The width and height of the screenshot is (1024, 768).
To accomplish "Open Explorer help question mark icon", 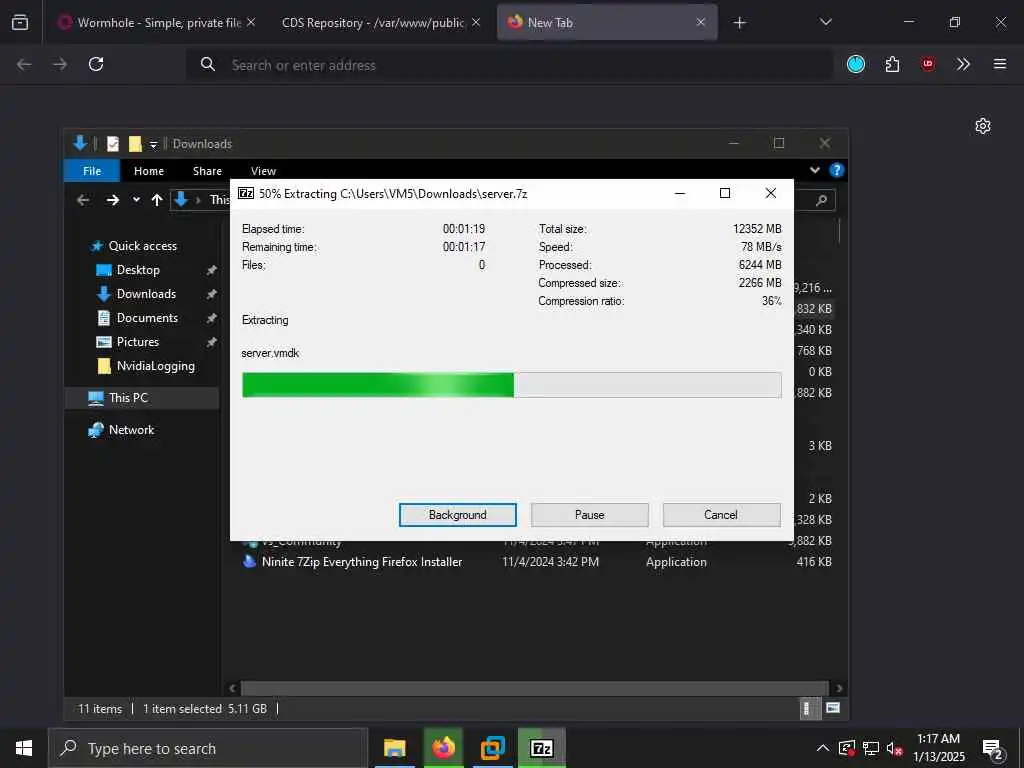I will [836, 170].
